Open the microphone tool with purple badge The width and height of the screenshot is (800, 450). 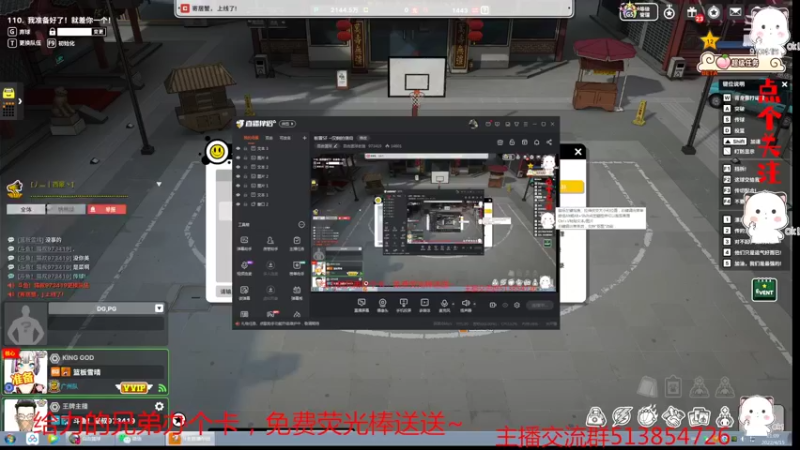[x=244, y=268]
